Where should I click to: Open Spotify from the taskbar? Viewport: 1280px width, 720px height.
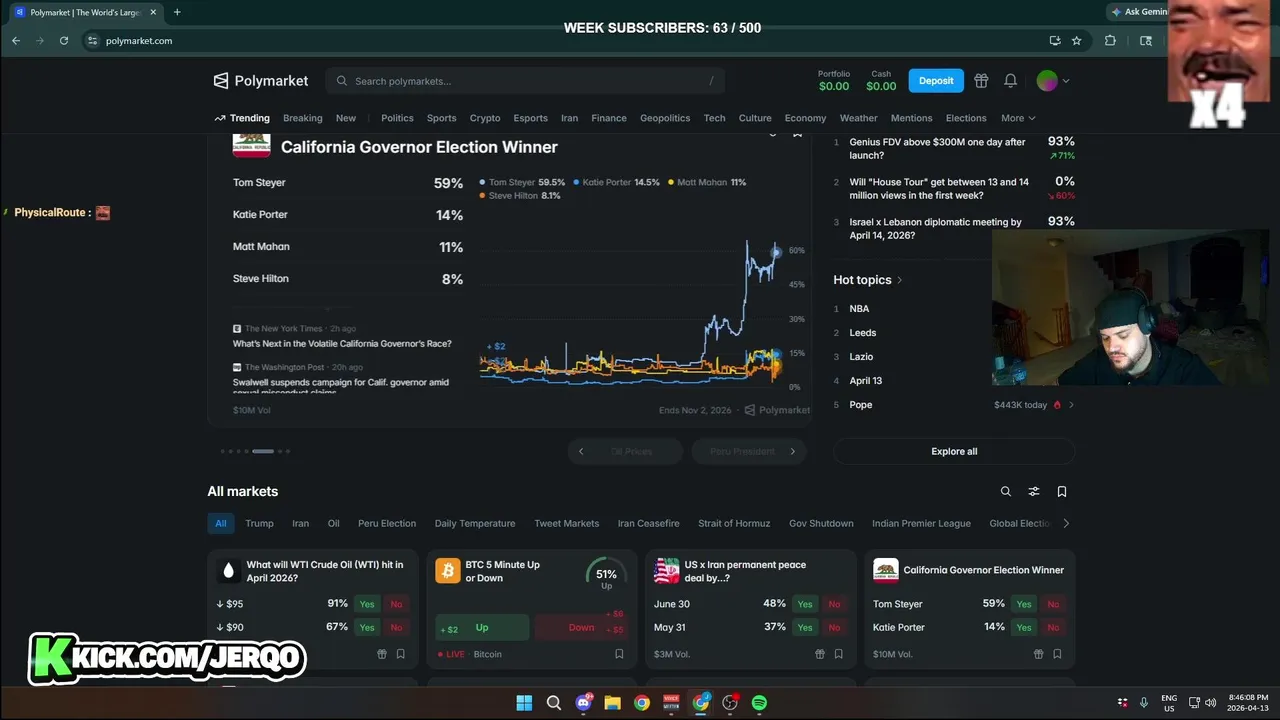tap(759, 703)
